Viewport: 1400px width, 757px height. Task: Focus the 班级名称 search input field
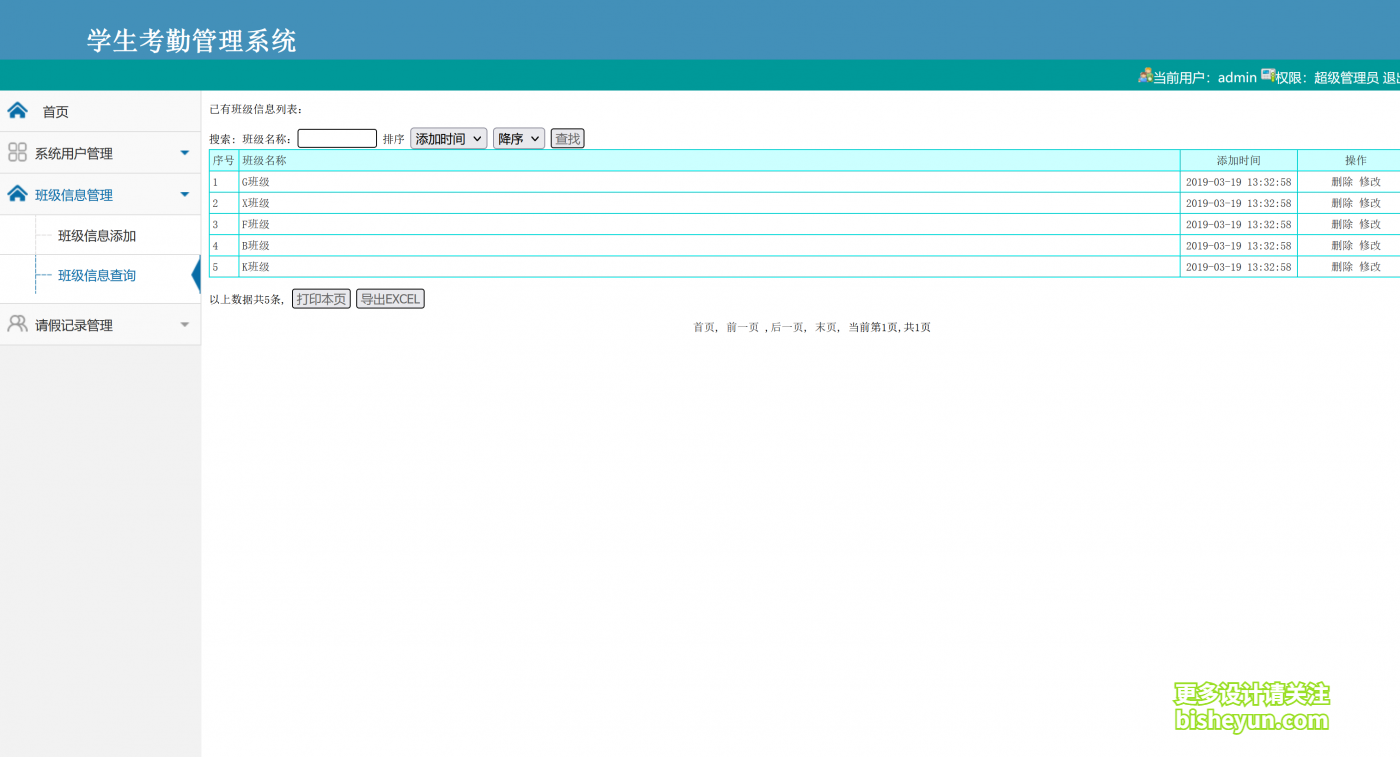tap(337, 139)
